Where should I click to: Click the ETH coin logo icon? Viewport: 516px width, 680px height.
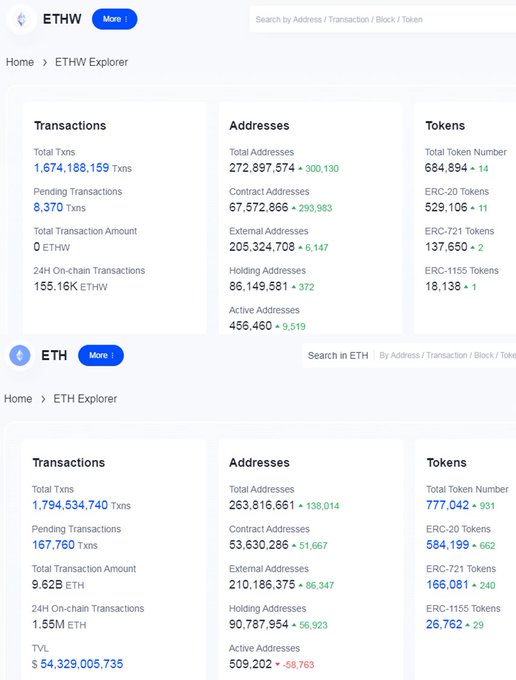20,356
